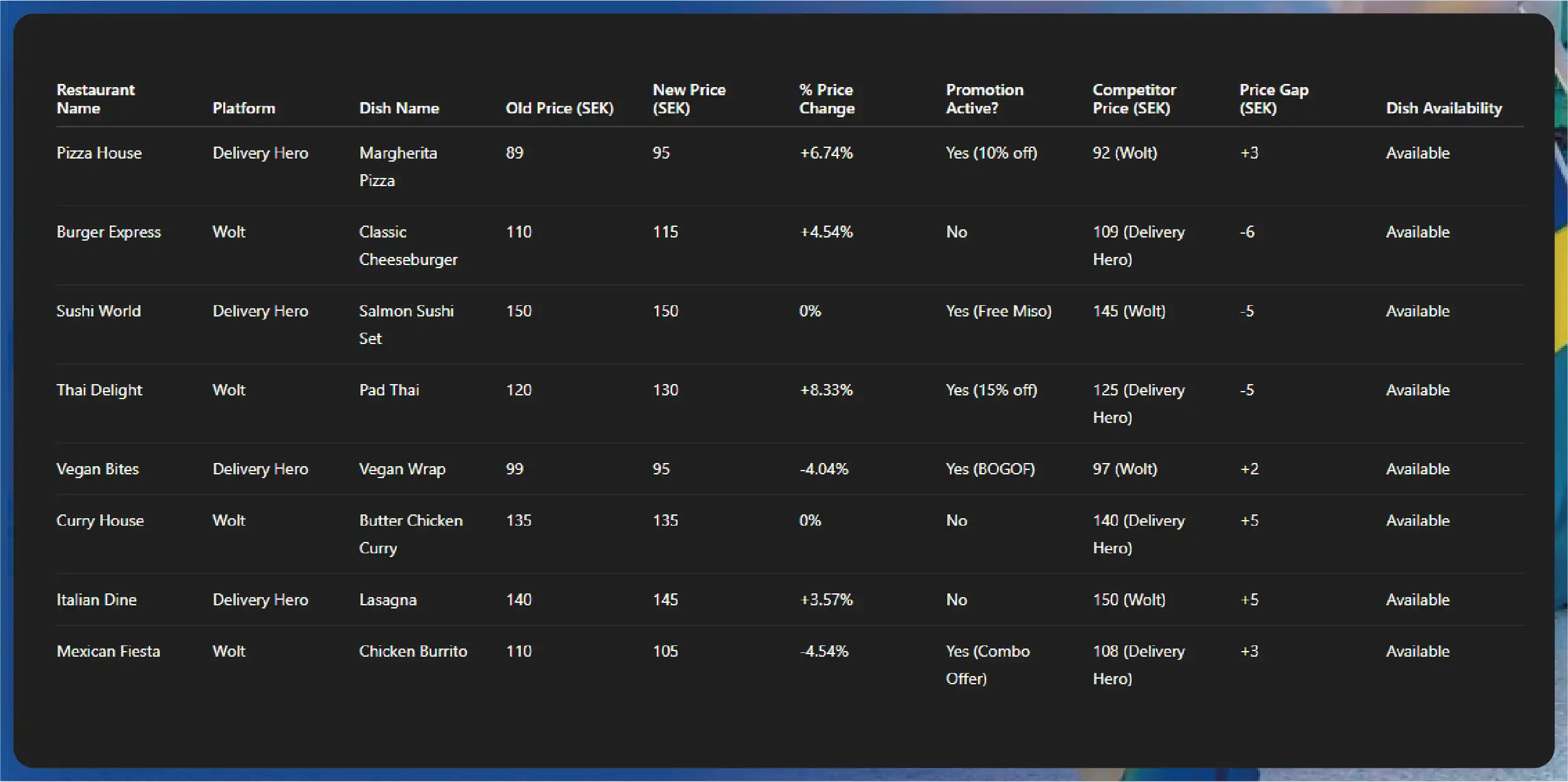Select the Vegan Bites row name
This screenshot has width=1568, height=782.
click(97, 469)
